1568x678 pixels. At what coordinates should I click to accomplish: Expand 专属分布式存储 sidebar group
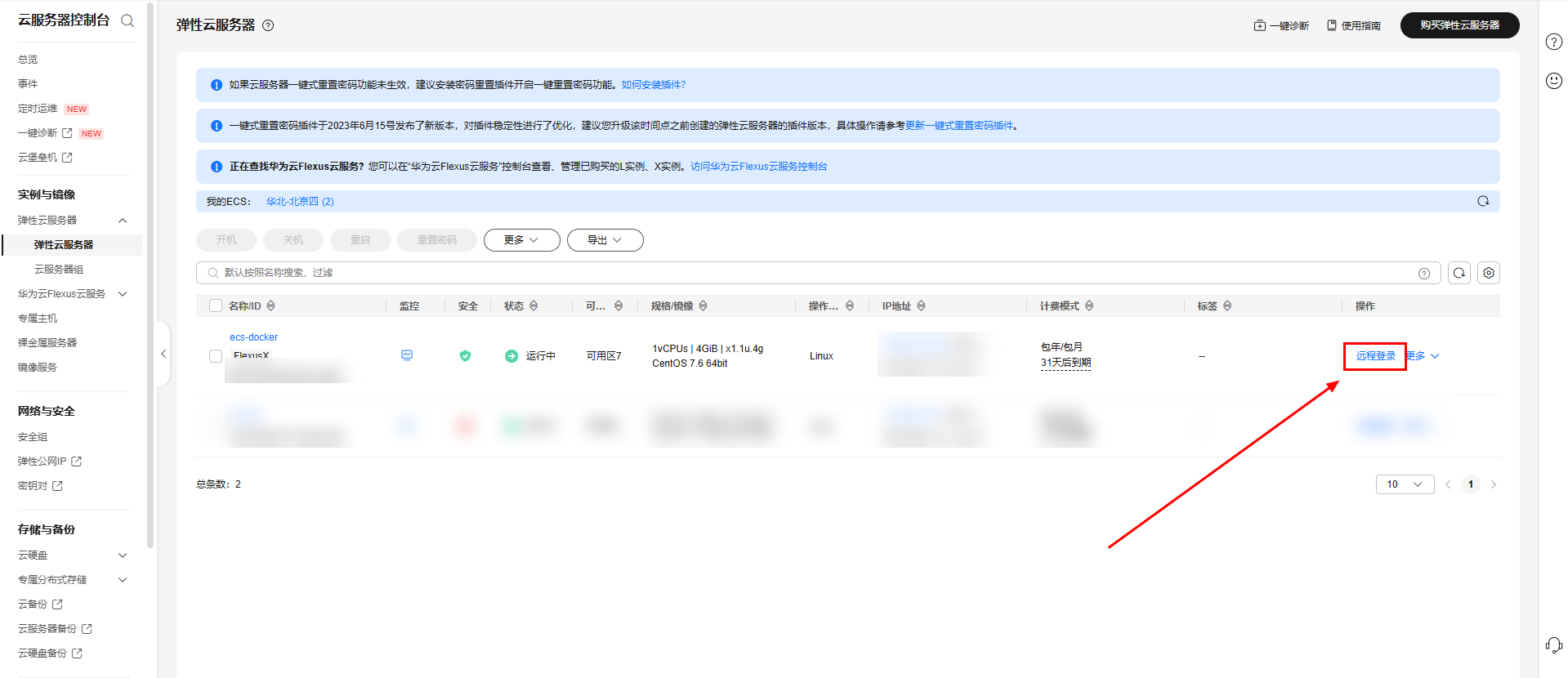(123, 580)
